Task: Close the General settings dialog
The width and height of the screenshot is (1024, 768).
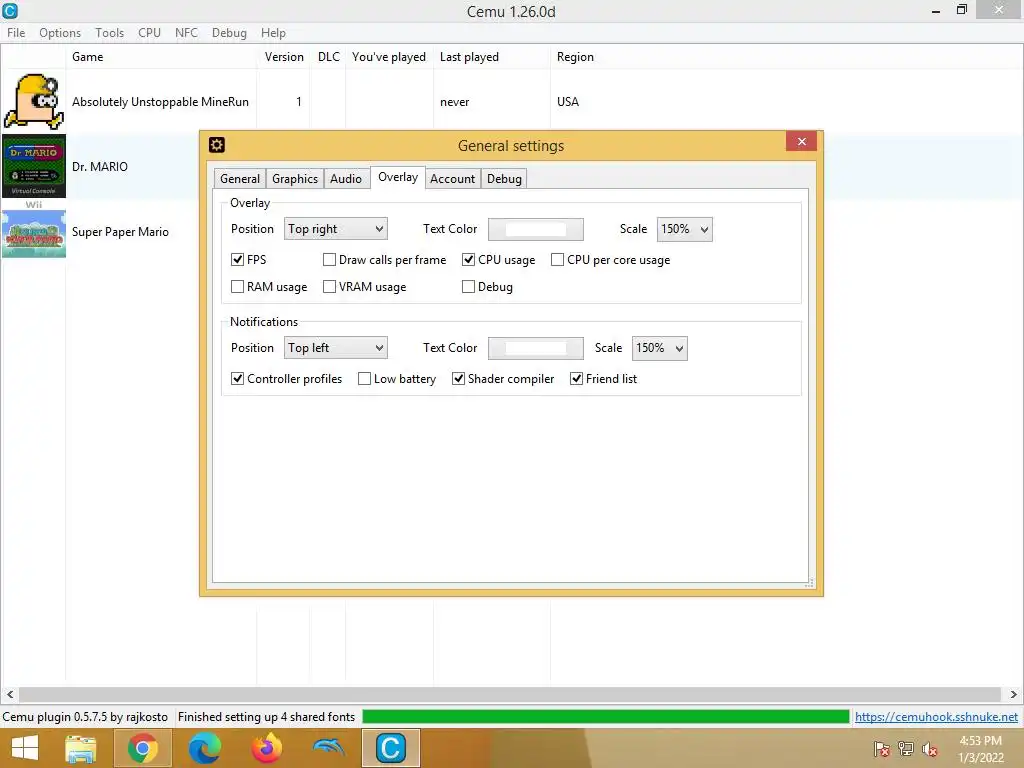Action: [x=801, y=142]
